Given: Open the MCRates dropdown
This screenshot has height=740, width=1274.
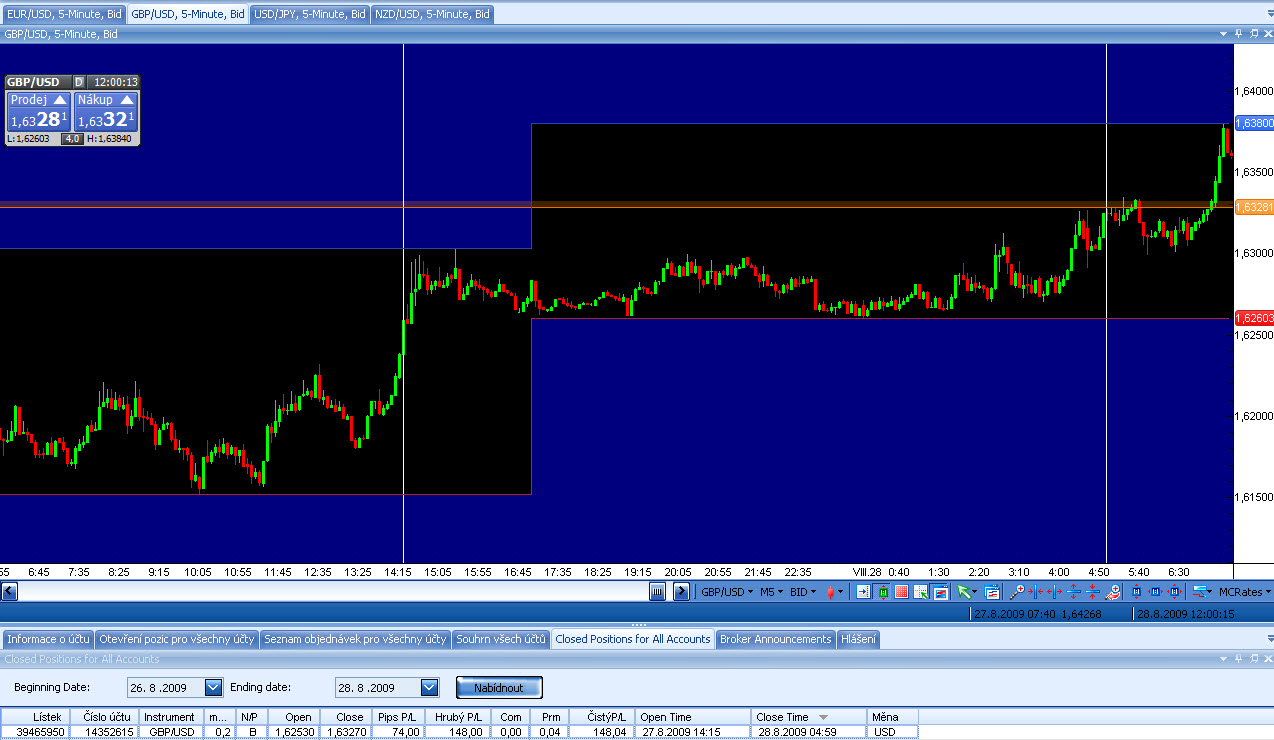Looking at the screenshot, I should tap(1245, 592).
